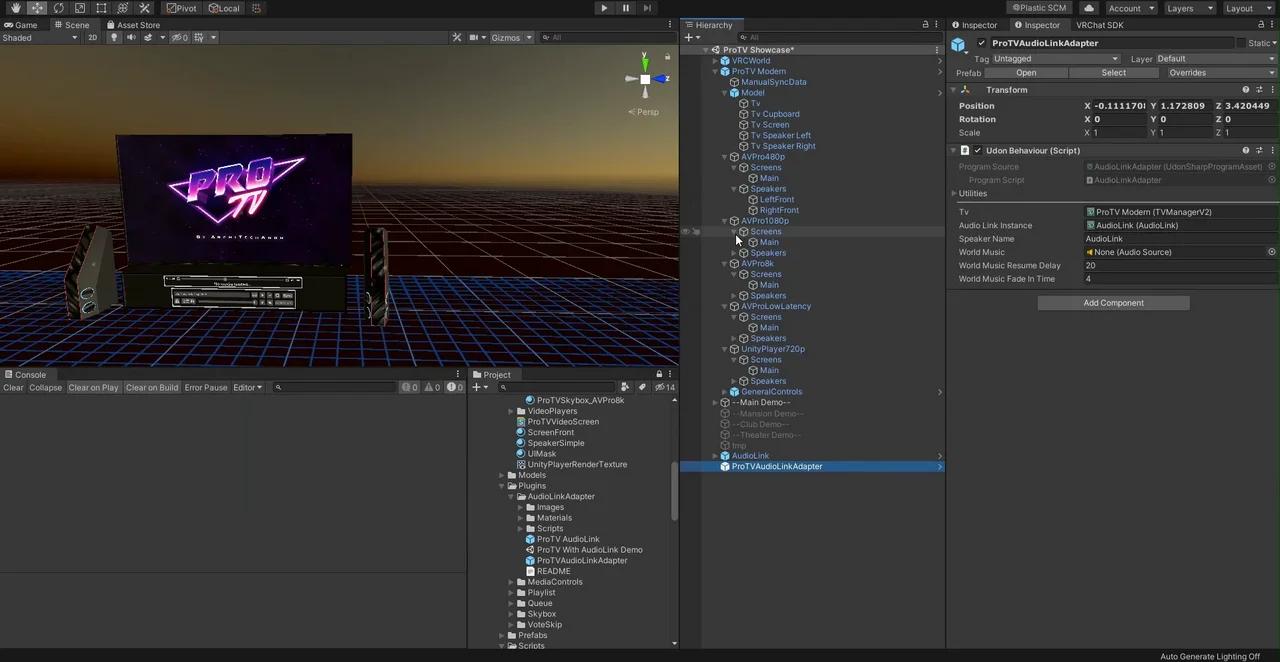Toggle ProTVAudioLinkAdapter object active checkbox
The height and width of the screenshot is (662, 1280).
[981, 43]
